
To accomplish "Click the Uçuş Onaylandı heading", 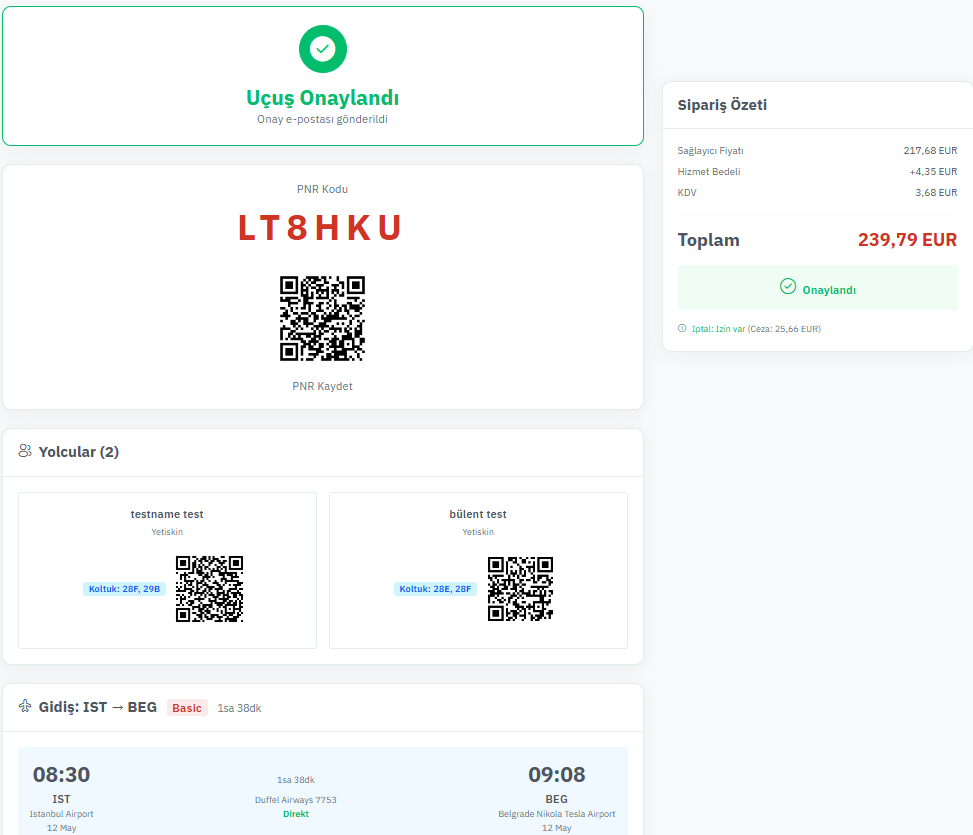I will [x=322, y=98].
